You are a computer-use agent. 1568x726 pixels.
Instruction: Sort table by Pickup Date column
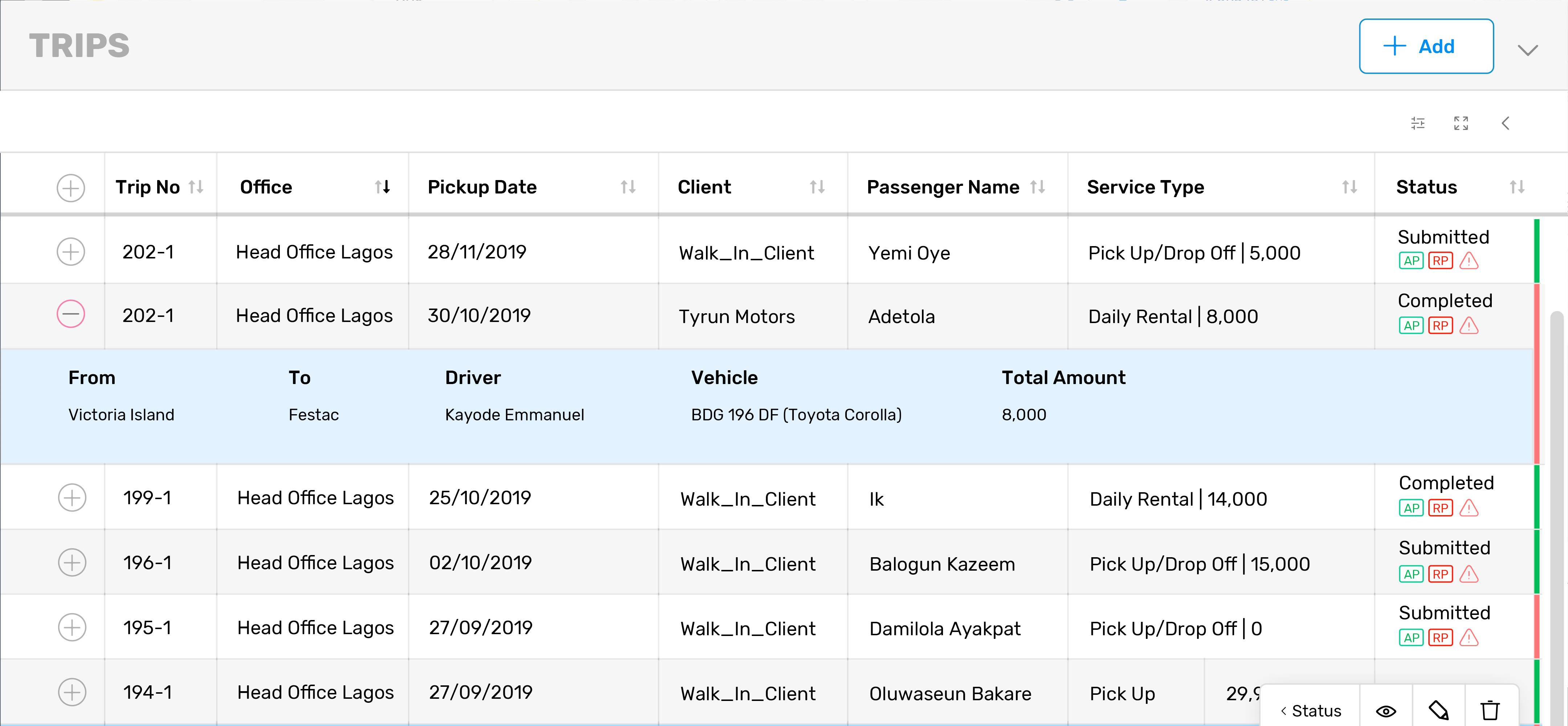[x=628, y=187]
